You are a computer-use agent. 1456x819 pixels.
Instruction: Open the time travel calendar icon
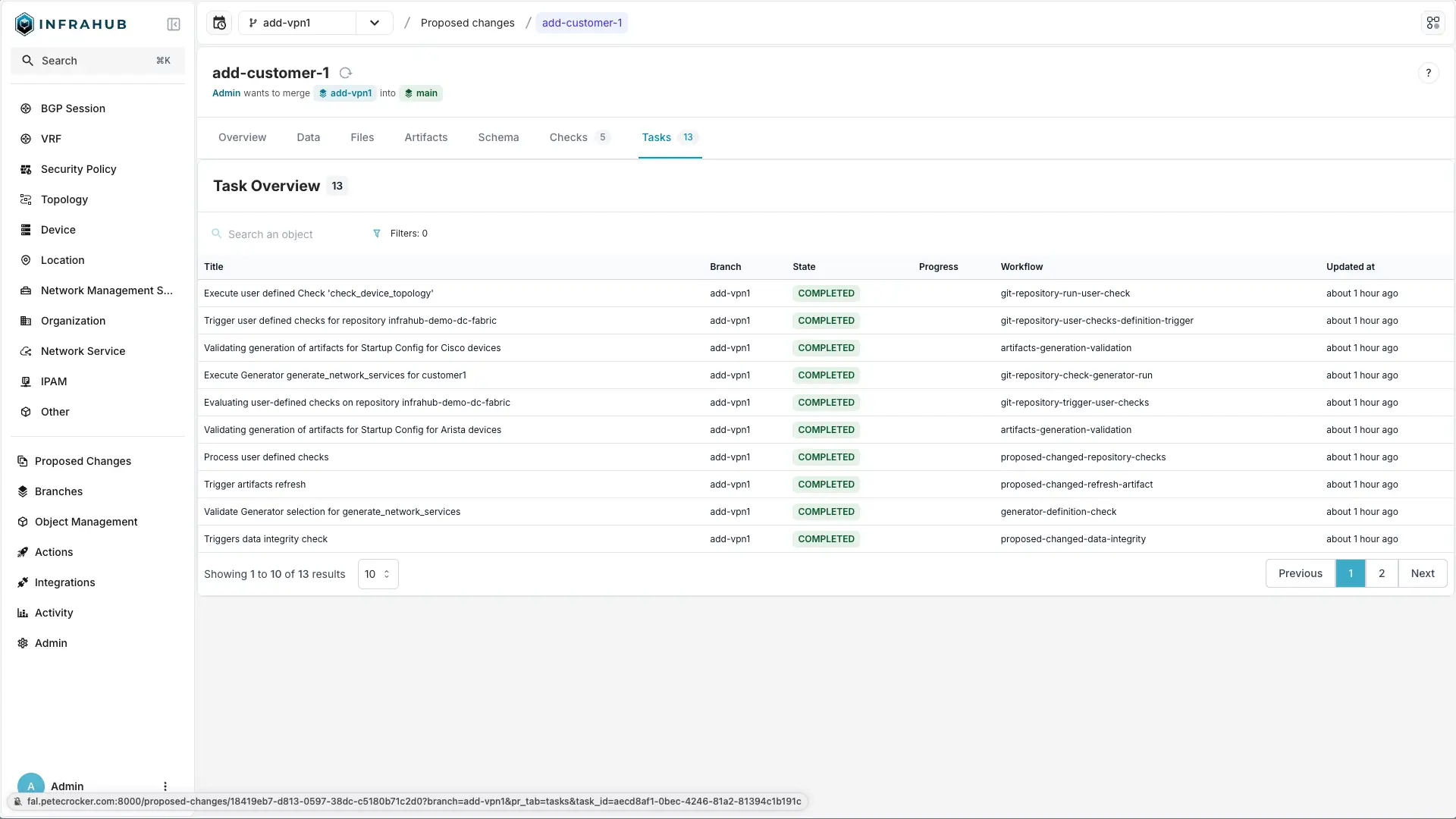pyautogui.click(x=219, y=23)
